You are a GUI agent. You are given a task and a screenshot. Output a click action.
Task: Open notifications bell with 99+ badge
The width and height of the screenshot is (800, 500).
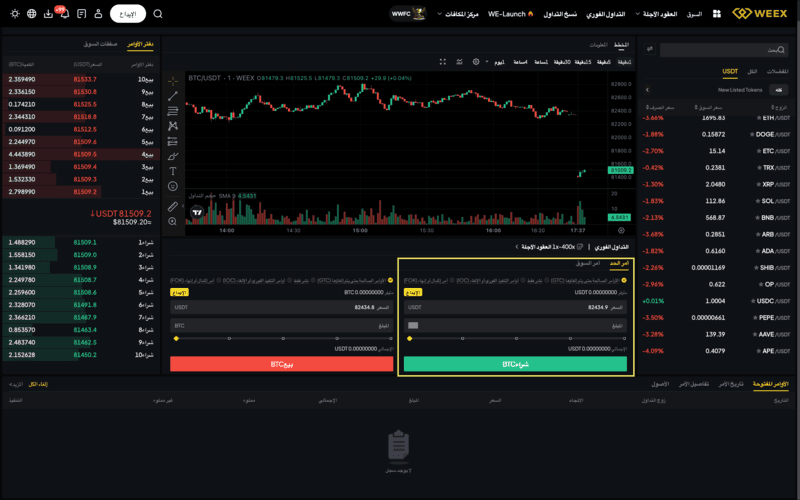[65, 14]
